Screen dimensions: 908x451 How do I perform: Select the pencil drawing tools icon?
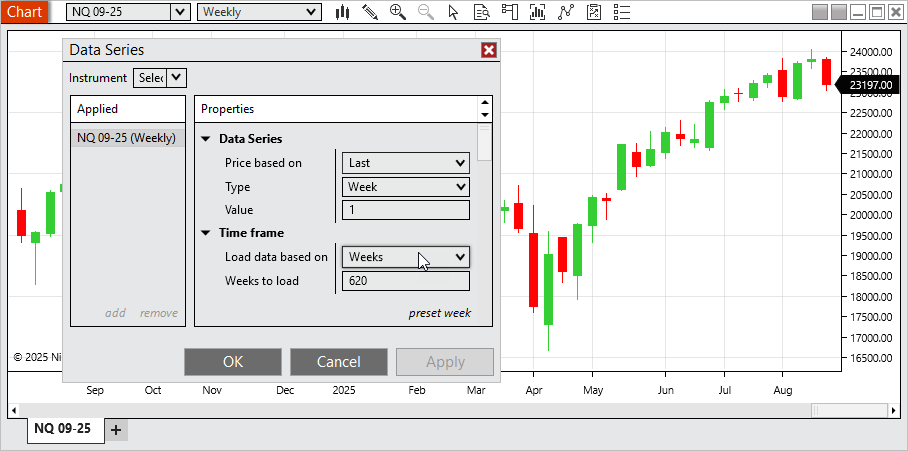pos(370,12)
